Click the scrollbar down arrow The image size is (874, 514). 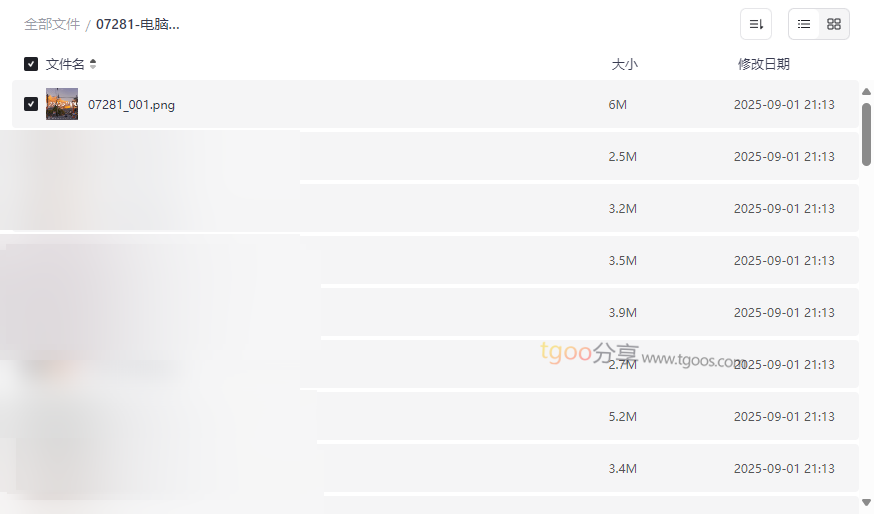(x=866, y=502)
